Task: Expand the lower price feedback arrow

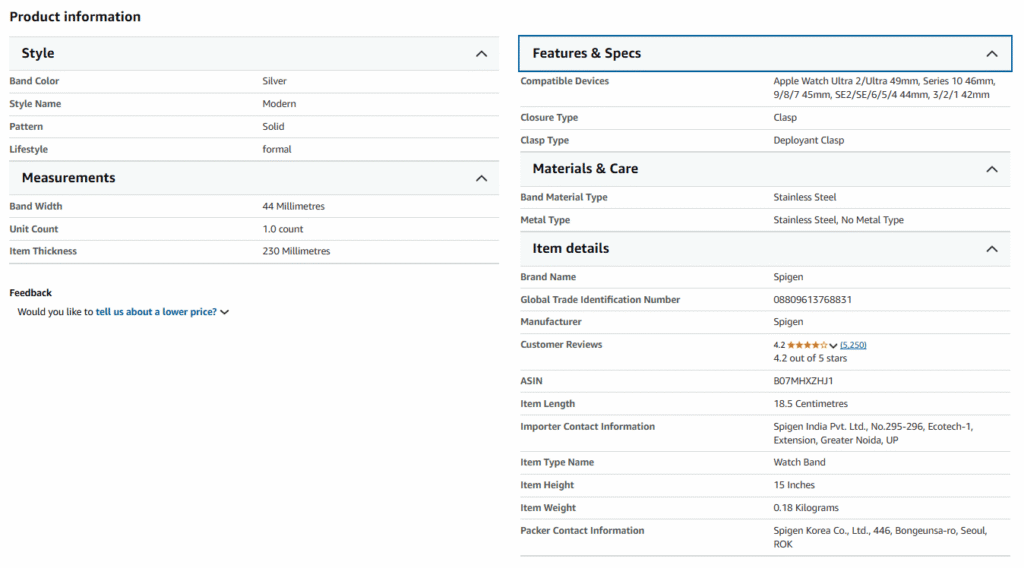Action: (x=225, y=312)
